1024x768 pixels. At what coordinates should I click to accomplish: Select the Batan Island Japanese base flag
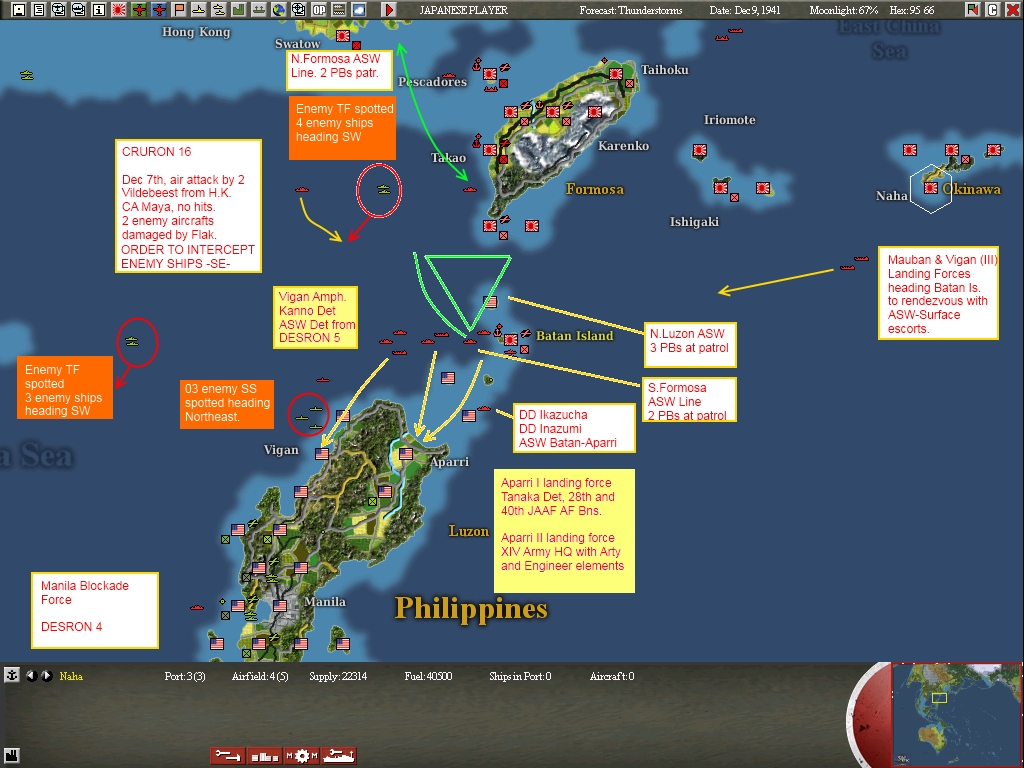pos(511,339)
